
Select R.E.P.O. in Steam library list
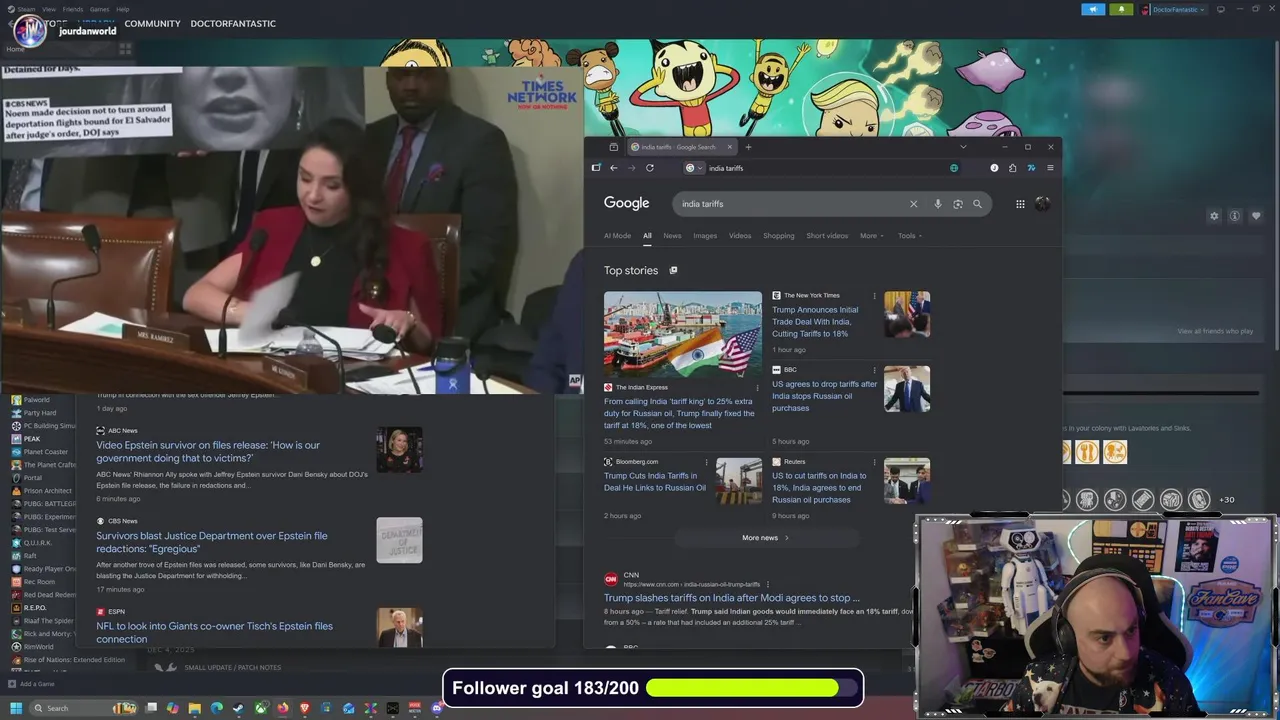coord(35,608)
